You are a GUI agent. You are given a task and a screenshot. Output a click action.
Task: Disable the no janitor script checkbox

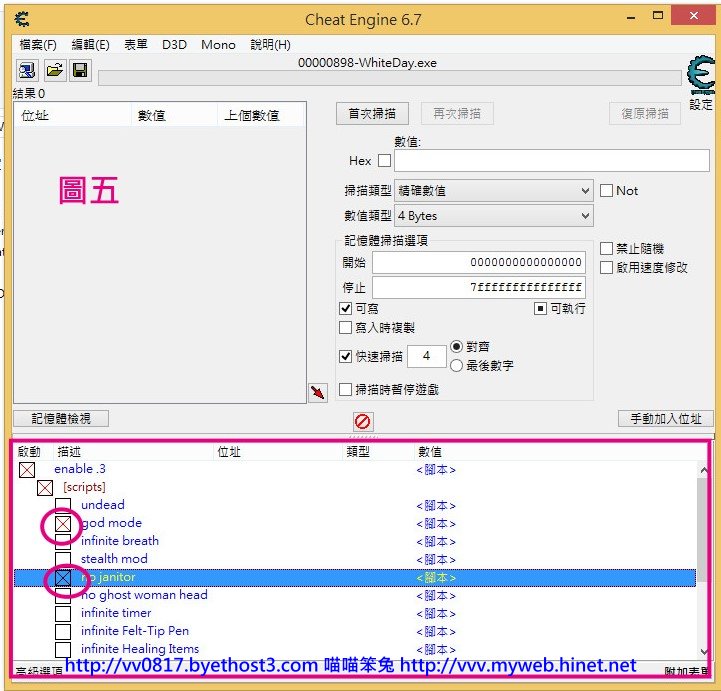(x=63, y=577)
